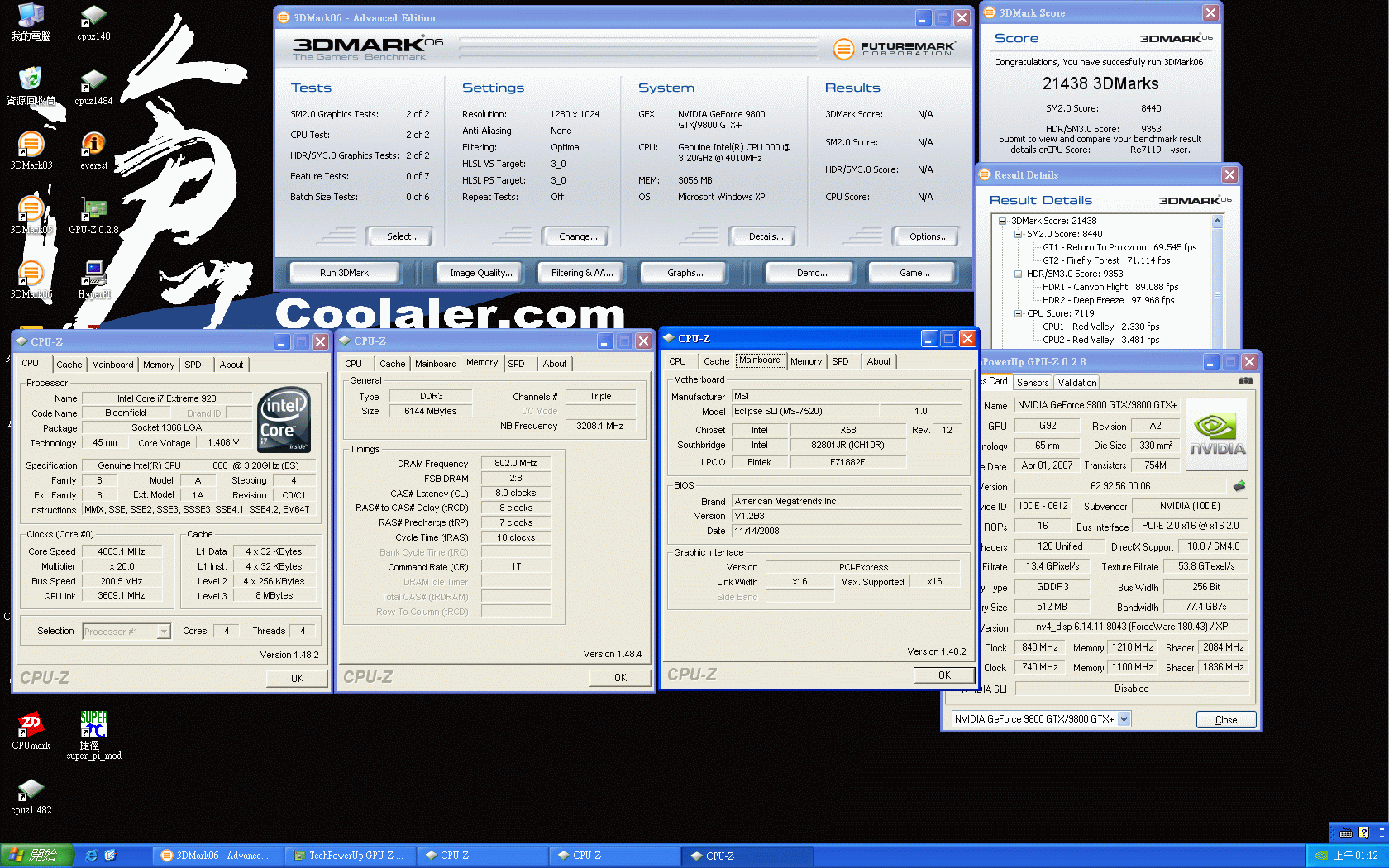Collapse the SM2.0 Score tree node
Image resolution: width=1389 pixels, height=868 pixels.
[x=1019, y=234]
